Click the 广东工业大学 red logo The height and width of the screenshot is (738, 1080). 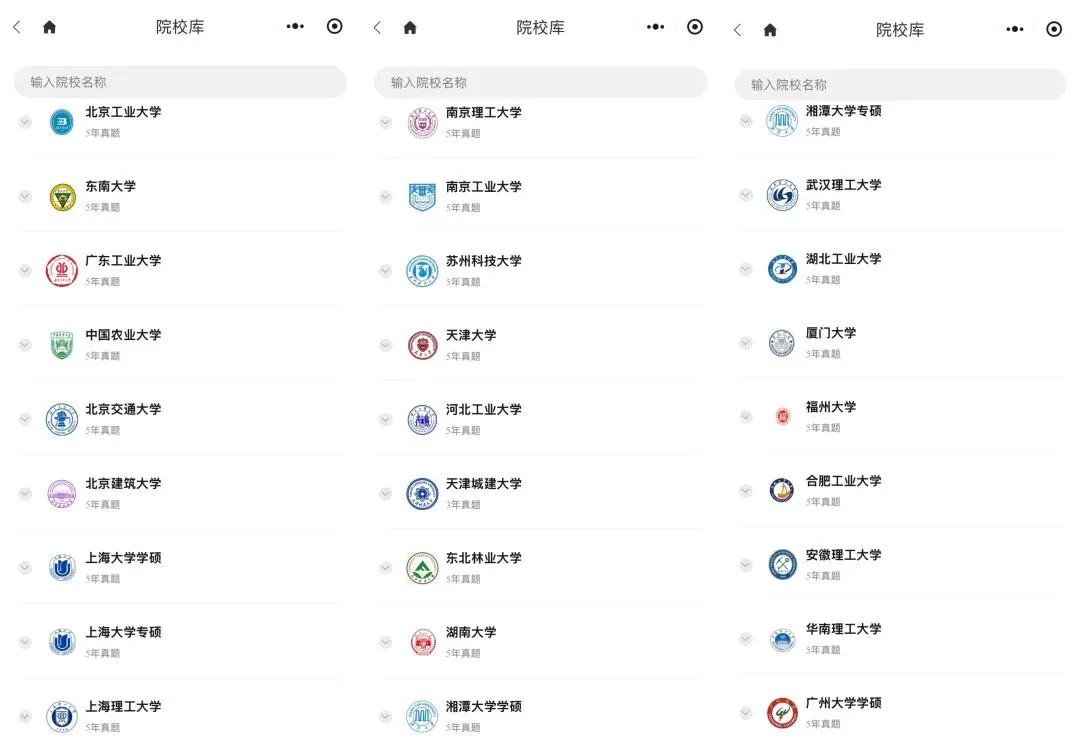tap(61, 271)
